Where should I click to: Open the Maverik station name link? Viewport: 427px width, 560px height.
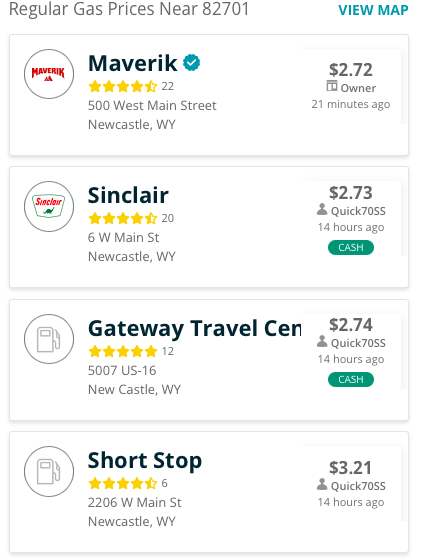(132, 63)
